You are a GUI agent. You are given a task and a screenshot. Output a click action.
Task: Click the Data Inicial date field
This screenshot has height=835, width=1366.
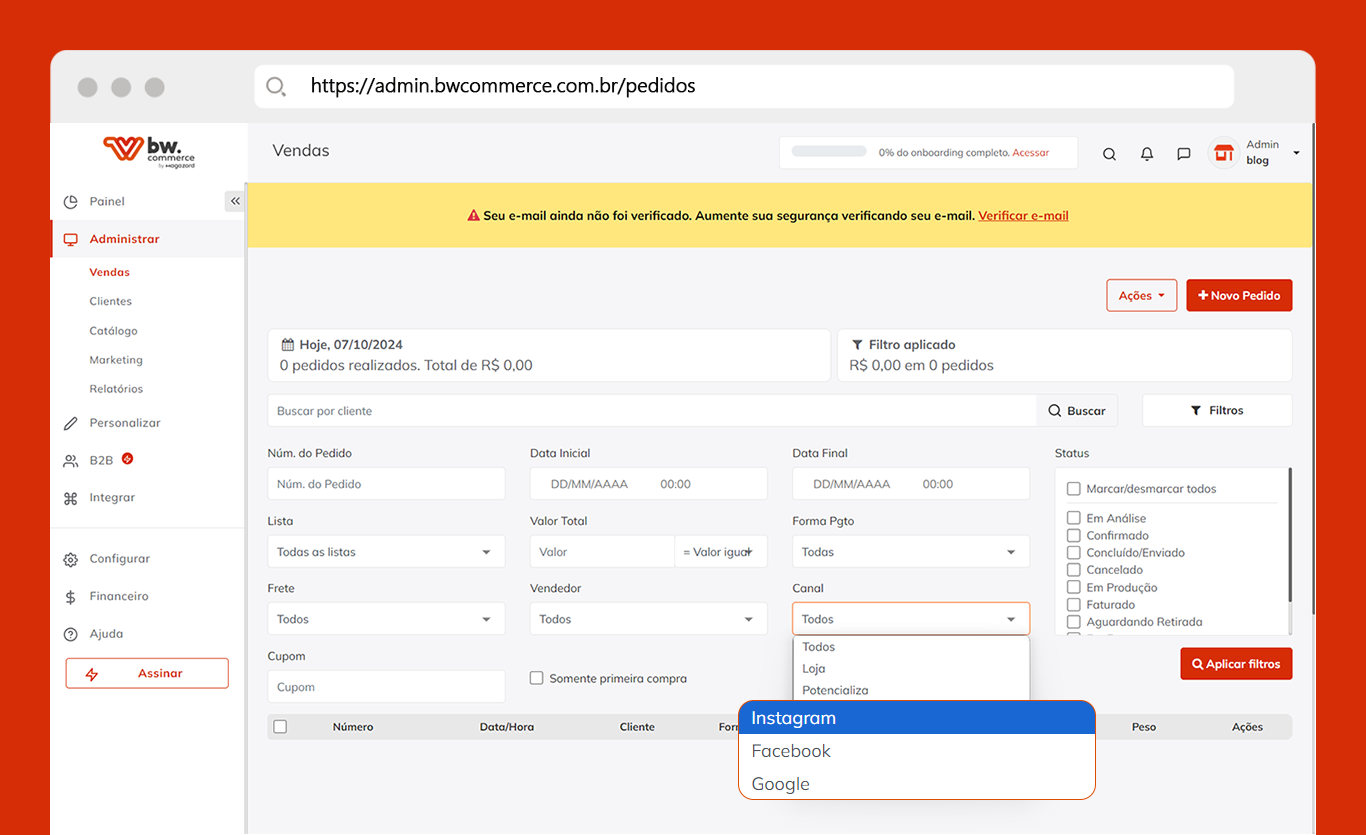648,484
